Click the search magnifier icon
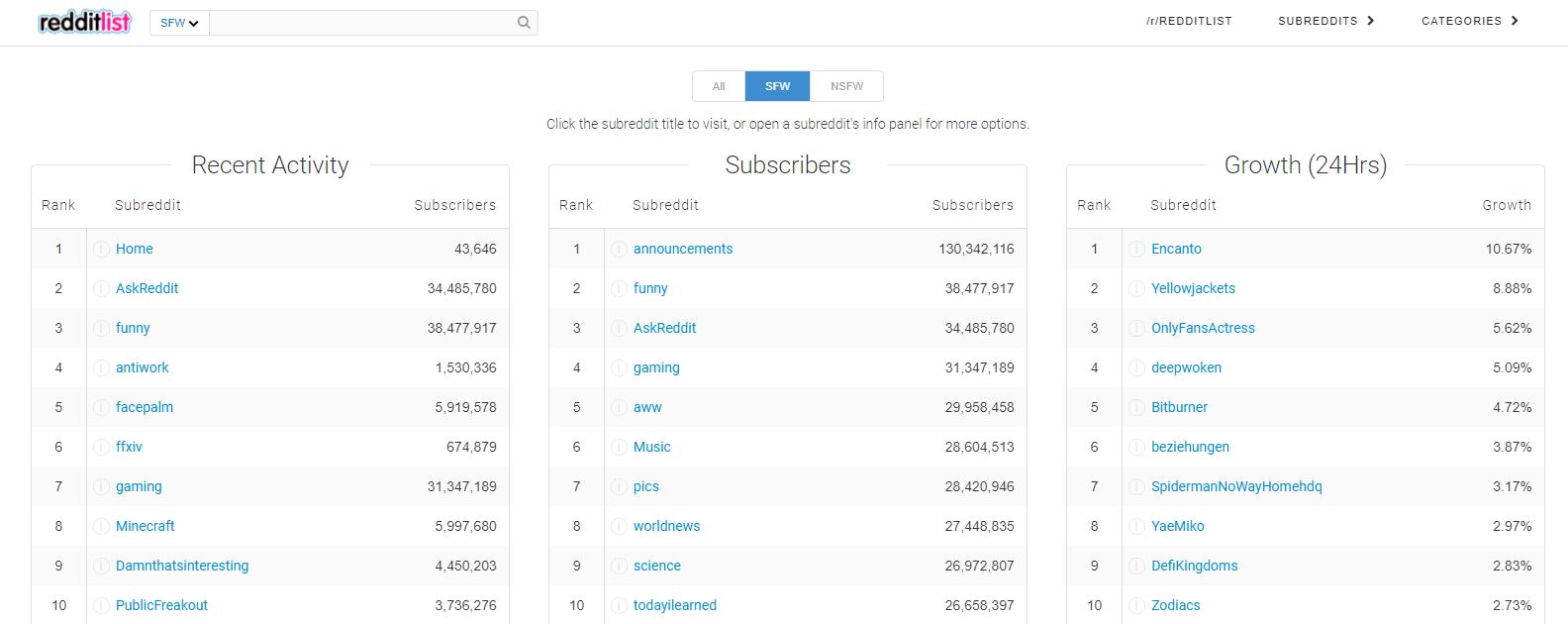This screenshot has width=1568, height=624. [x=524, y=23]
